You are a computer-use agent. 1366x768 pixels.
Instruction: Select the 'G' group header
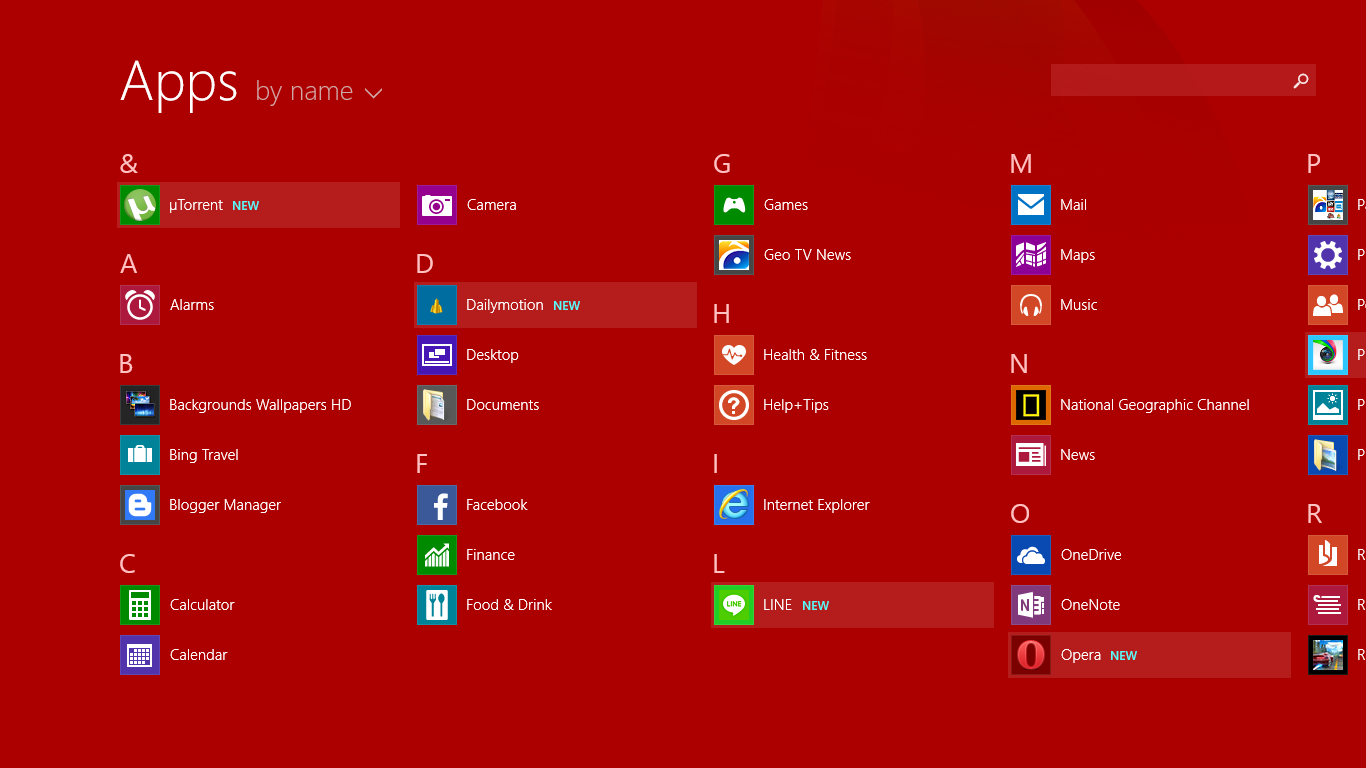[722, 164]
